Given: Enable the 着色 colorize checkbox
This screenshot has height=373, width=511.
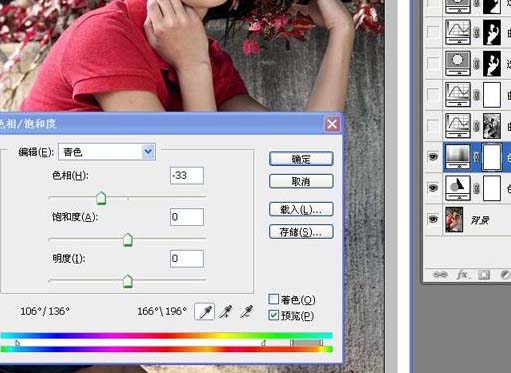Looking at the screenshot, I should click(x=274, y=299).
